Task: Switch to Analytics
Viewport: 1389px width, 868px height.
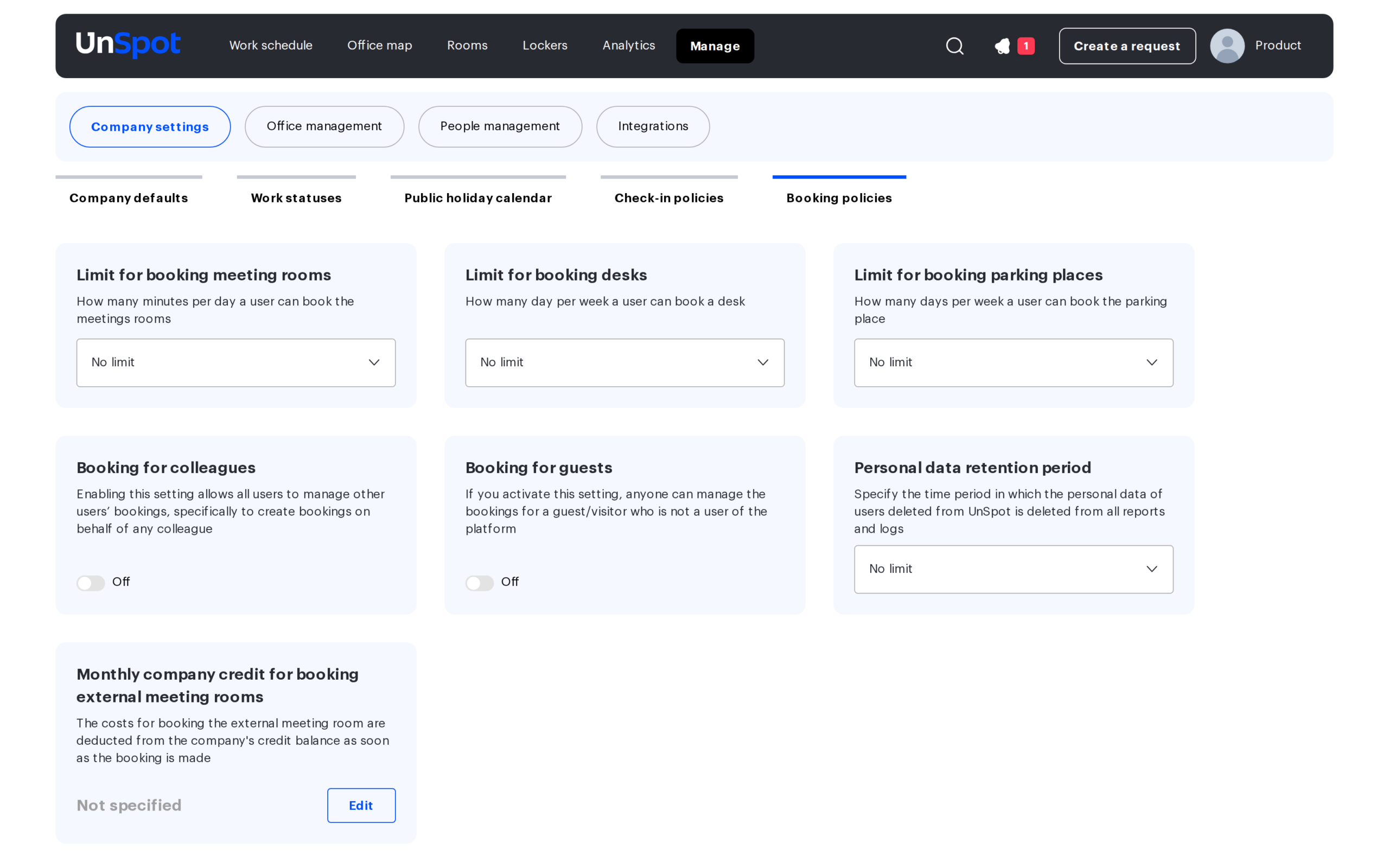Action: [628, 46]
